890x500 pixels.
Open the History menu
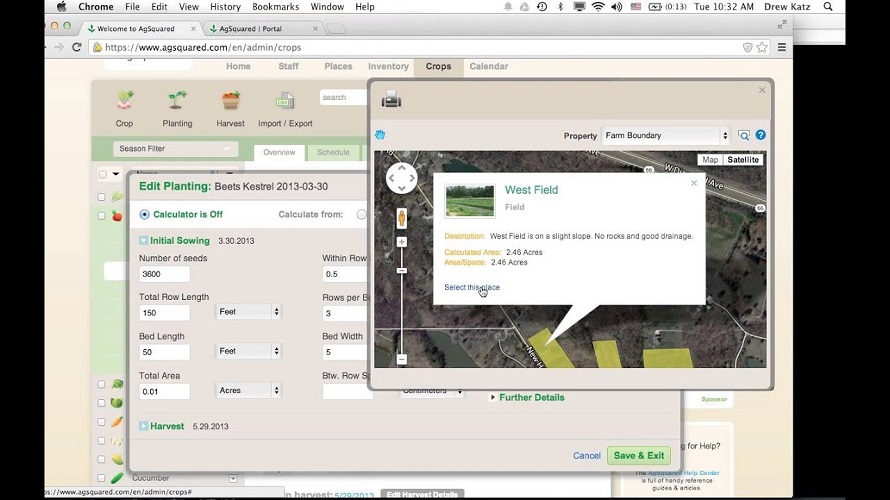pyautogui.click(x=225, y=7)
